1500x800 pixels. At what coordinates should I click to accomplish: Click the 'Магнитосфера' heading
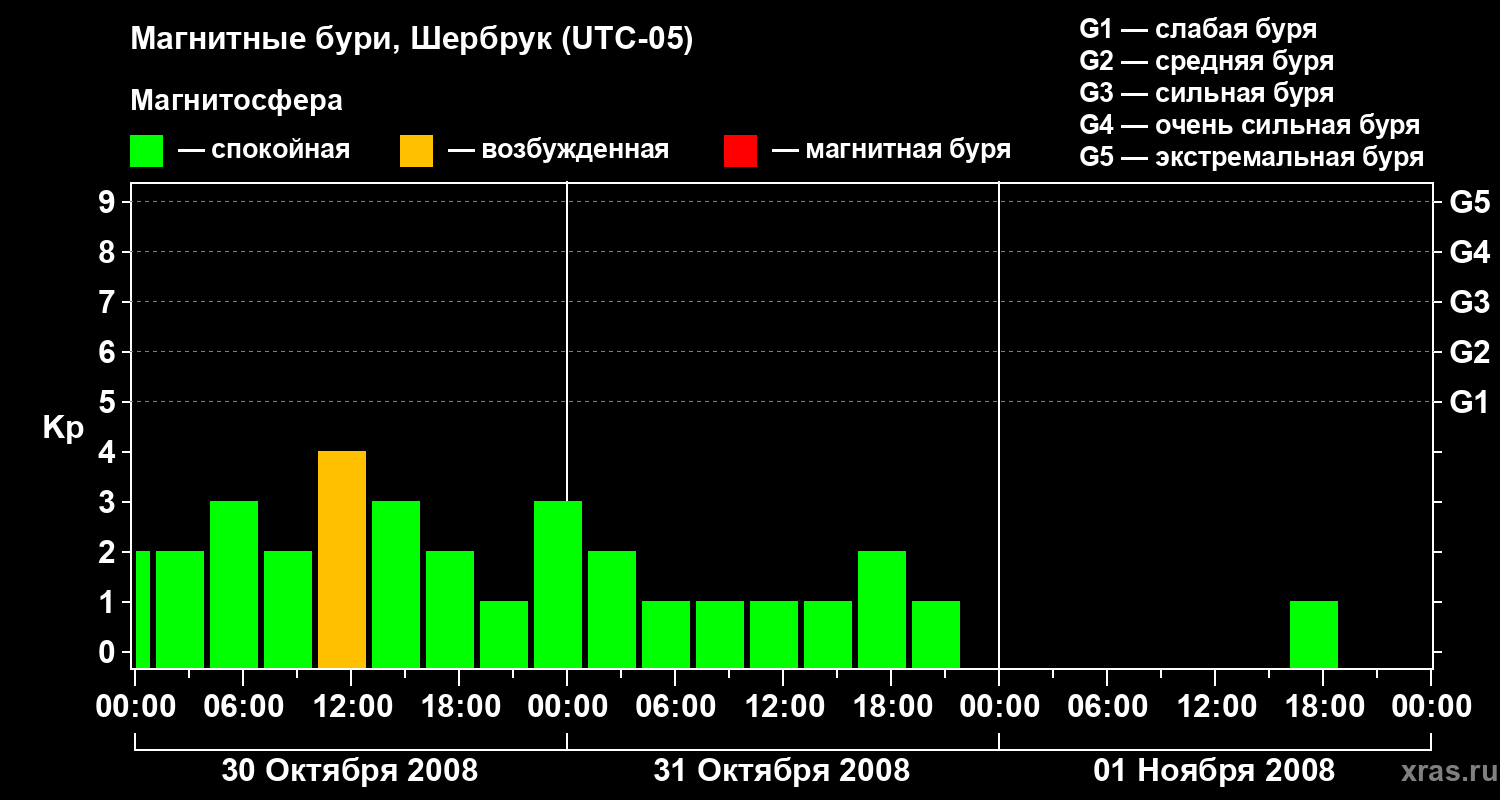coord(237,101)
